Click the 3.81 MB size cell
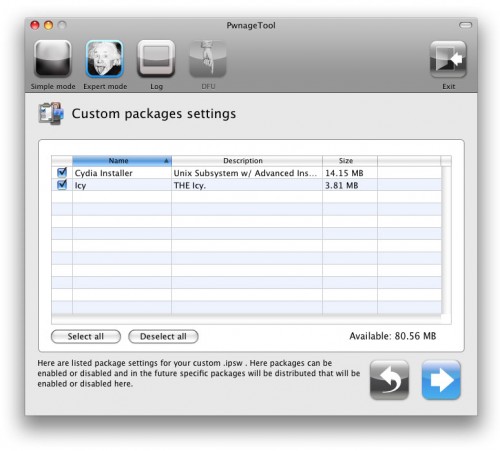The height and width of the screenshot is (451, 500). (342, 185)
